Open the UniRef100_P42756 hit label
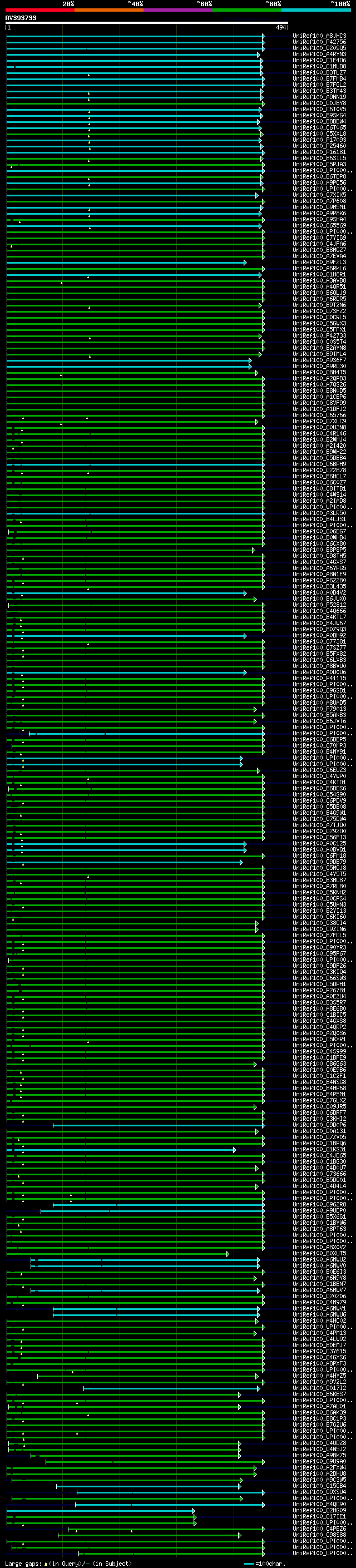The height and width of the screenshot is (1568, 356). pyautogui.click(x=319, y=43)
